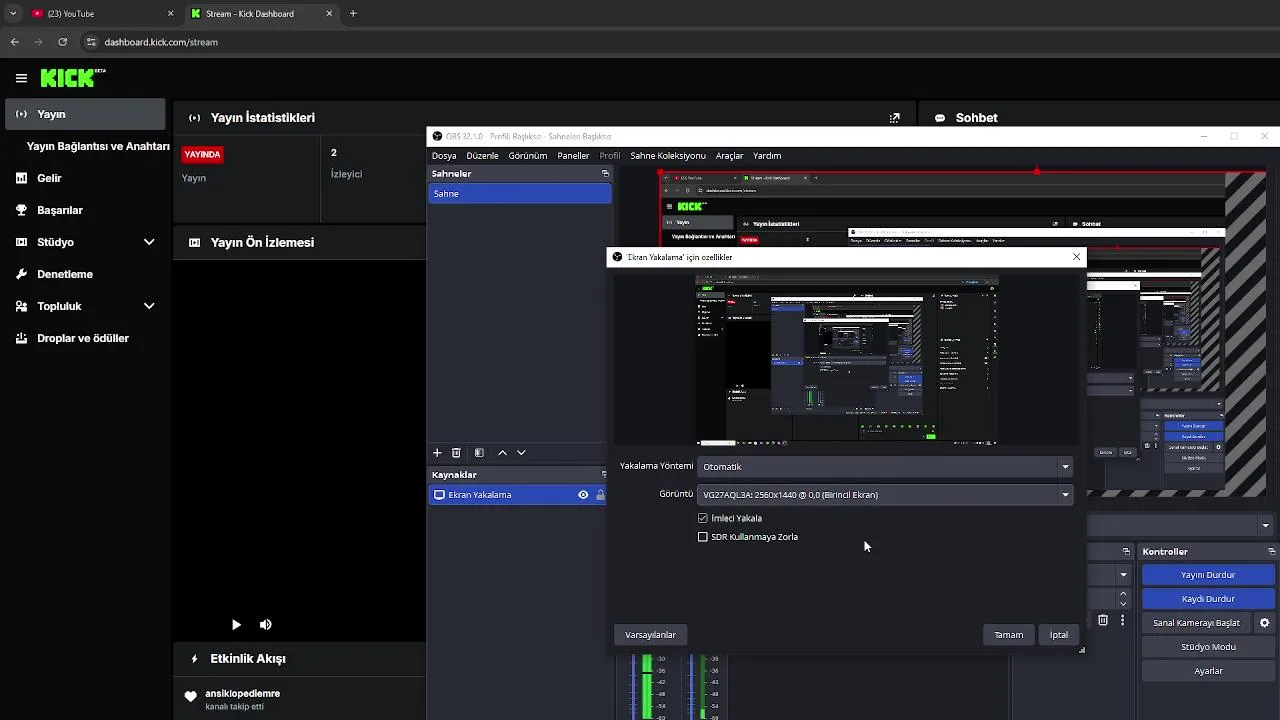
Task: Delete the transition via trash icon
Action: click(x=1103, y=620)
